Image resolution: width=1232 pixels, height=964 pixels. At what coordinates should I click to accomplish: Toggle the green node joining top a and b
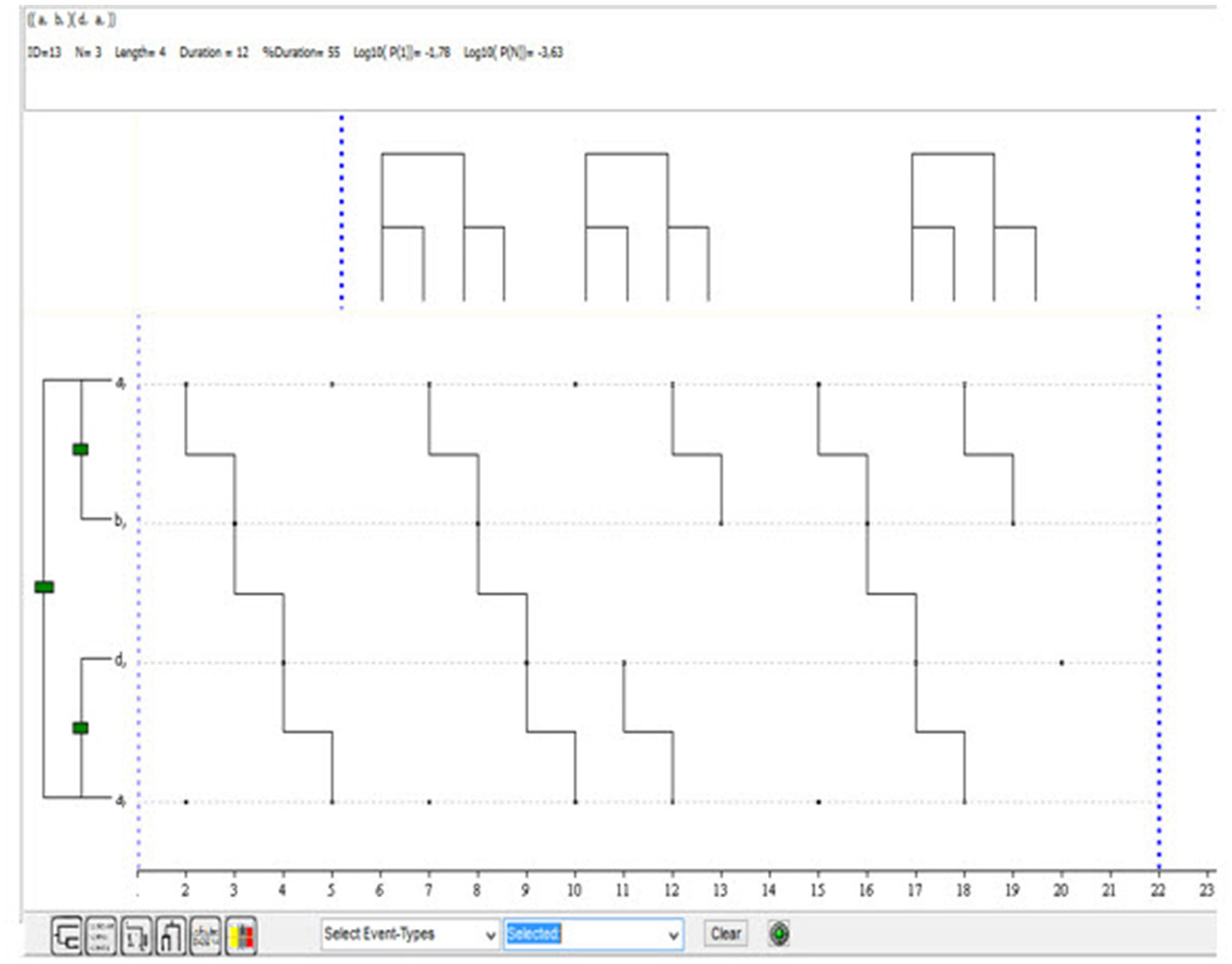point(80,450)
